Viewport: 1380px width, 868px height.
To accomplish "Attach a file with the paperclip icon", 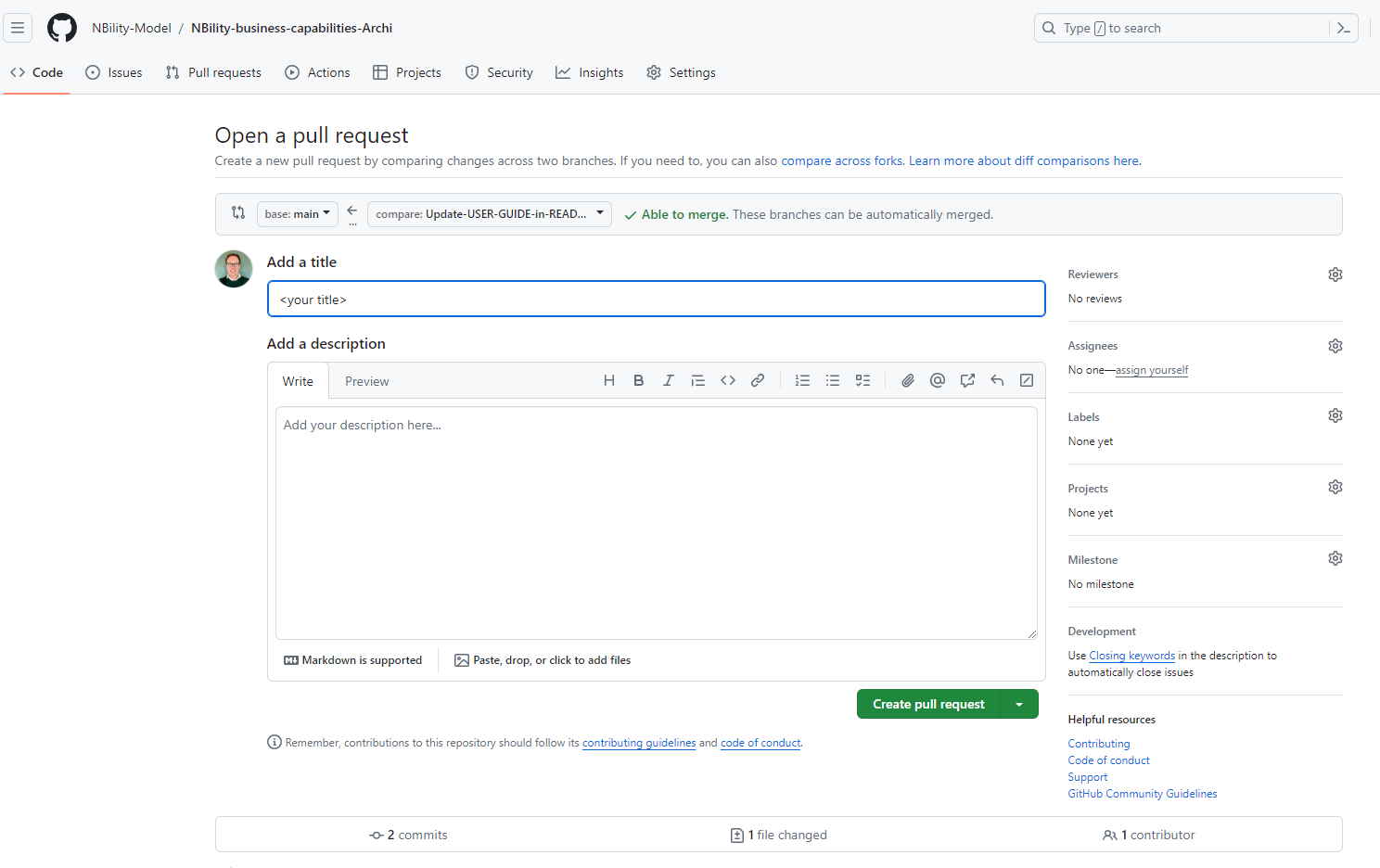I will point(907,380).
